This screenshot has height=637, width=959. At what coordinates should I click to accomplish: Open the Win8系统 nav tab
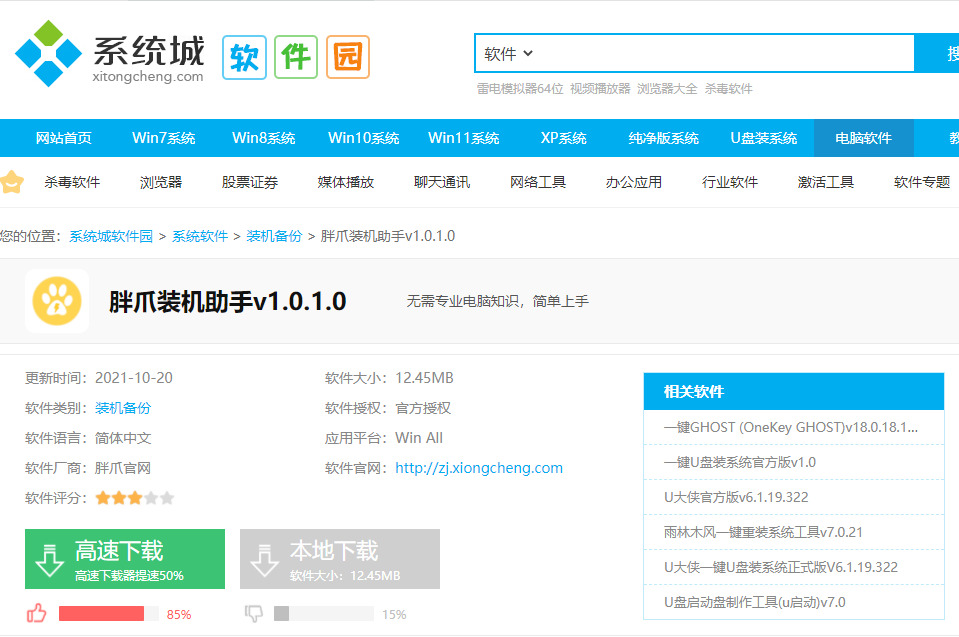[264, 138]
